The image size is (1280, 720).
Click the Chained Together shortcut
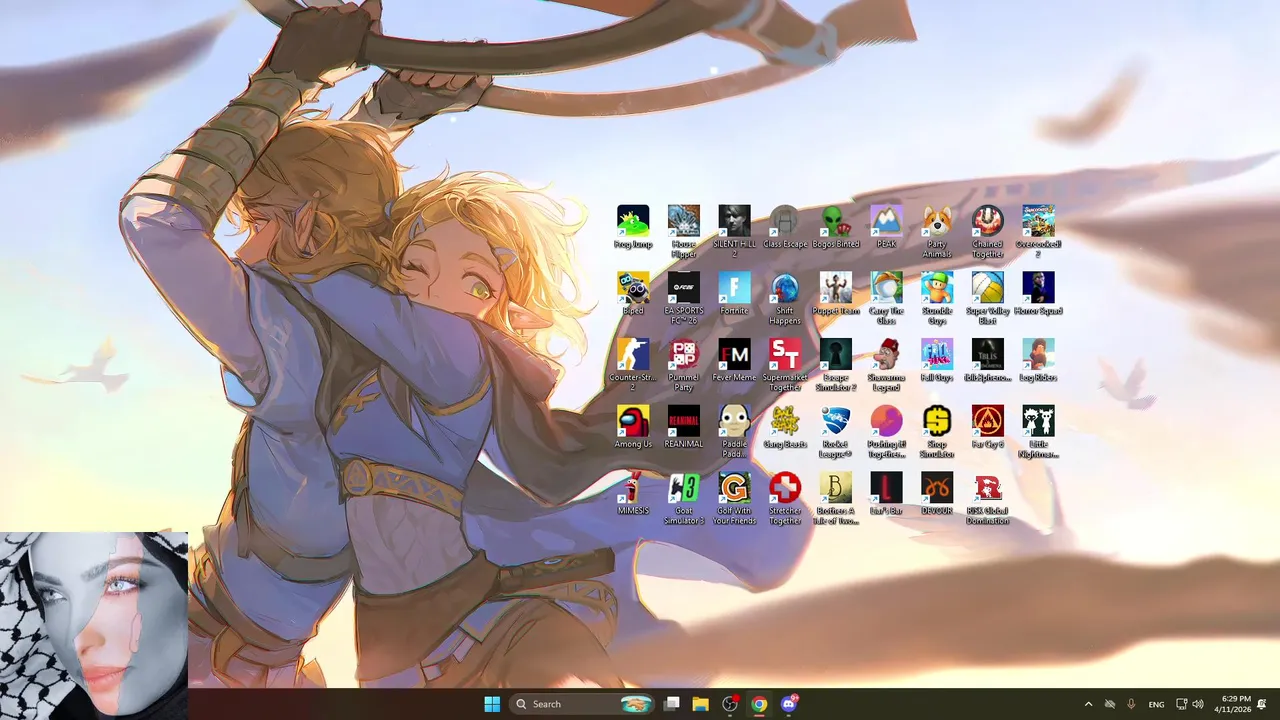(988, 232)
